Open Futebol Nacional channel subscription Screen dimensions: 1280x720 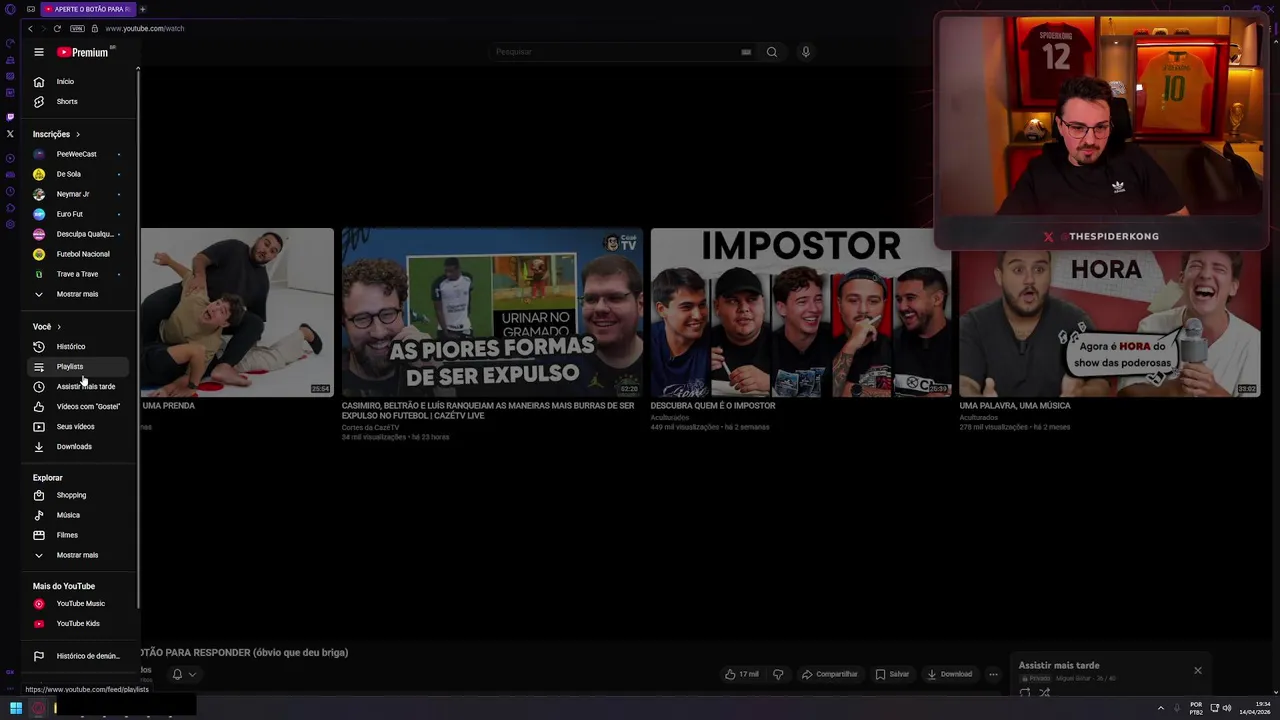point(80,254)
